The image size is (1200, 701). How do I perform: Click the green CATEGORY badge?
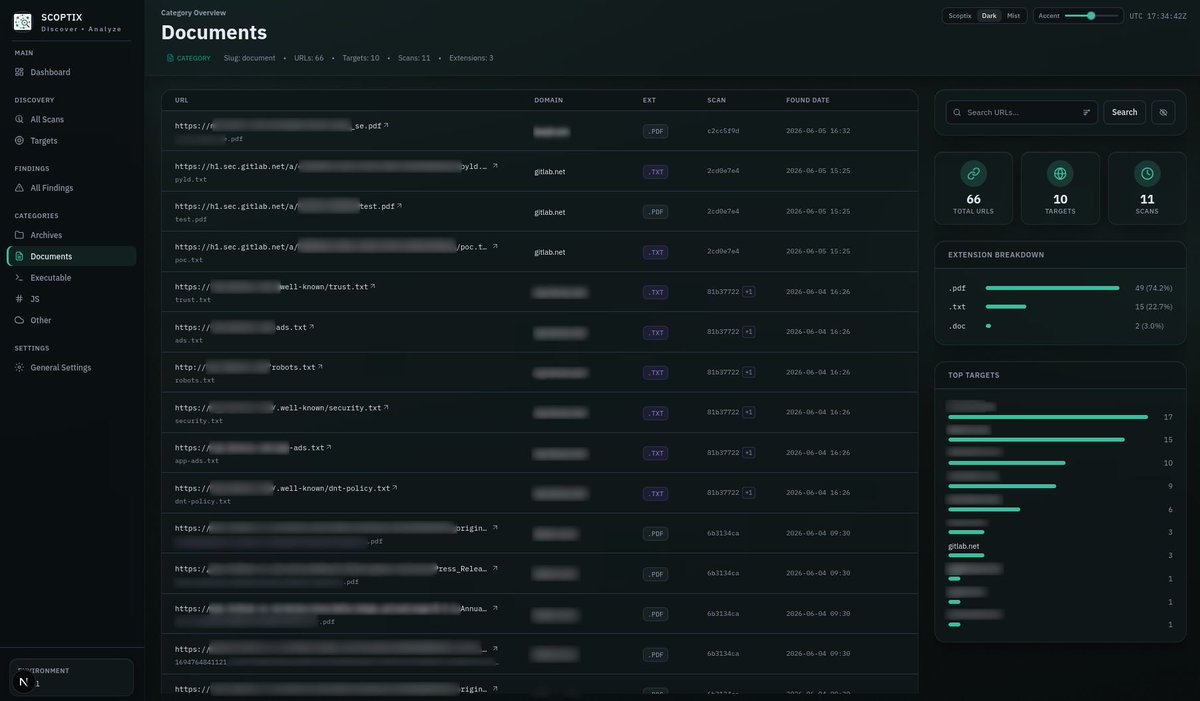[x=188, y=58]
